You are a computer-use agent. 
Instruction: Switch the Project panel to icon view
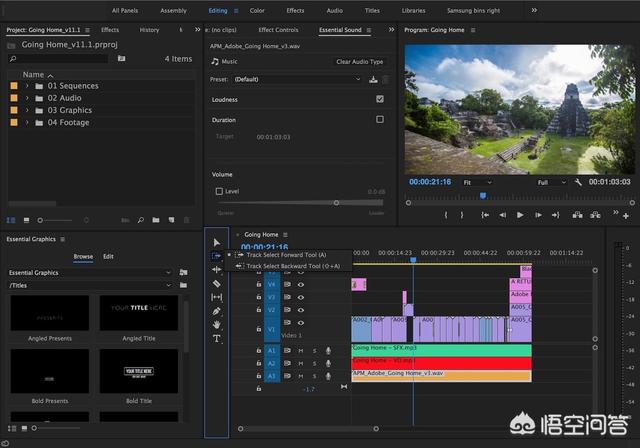pyautogui.click(x=27, y=220)
